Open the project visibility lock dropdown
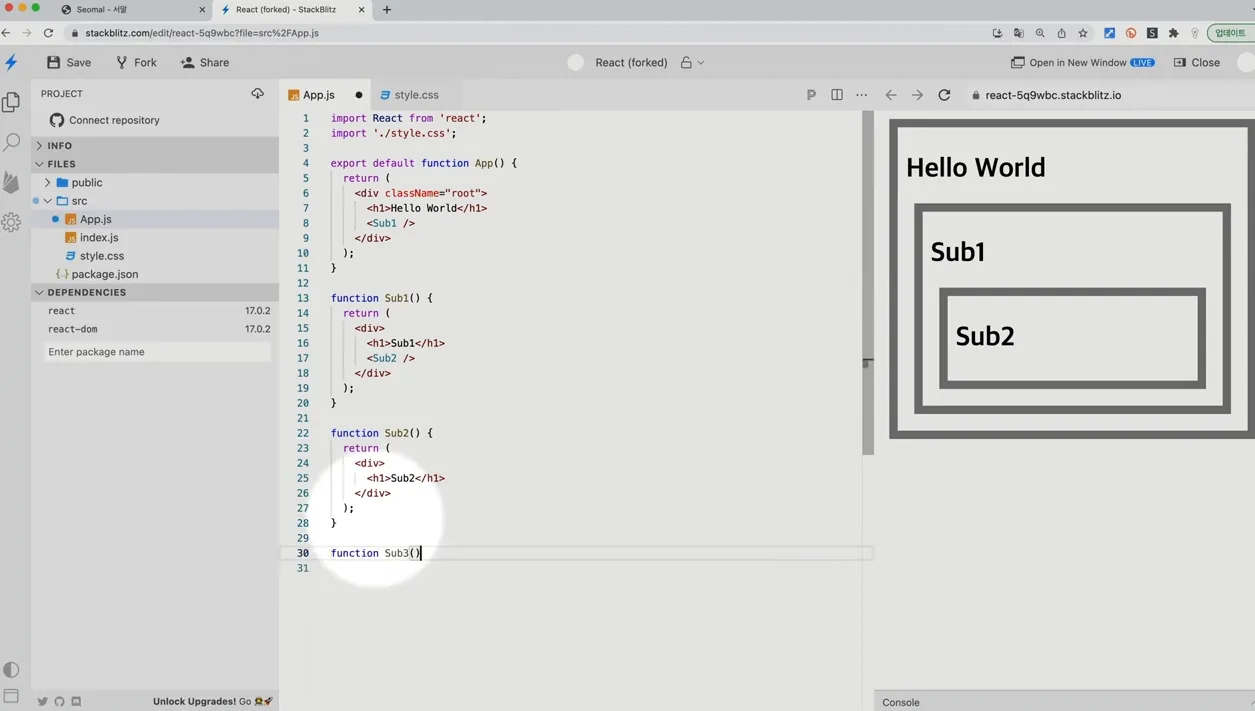Screen dimensions: 1255x711 (693, 62)
